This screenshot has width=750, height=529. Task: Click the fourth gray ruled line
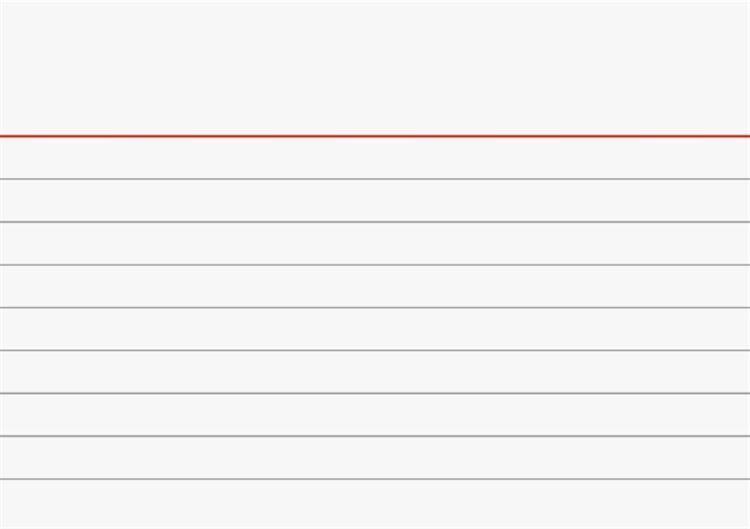click(x=375, y=308)
